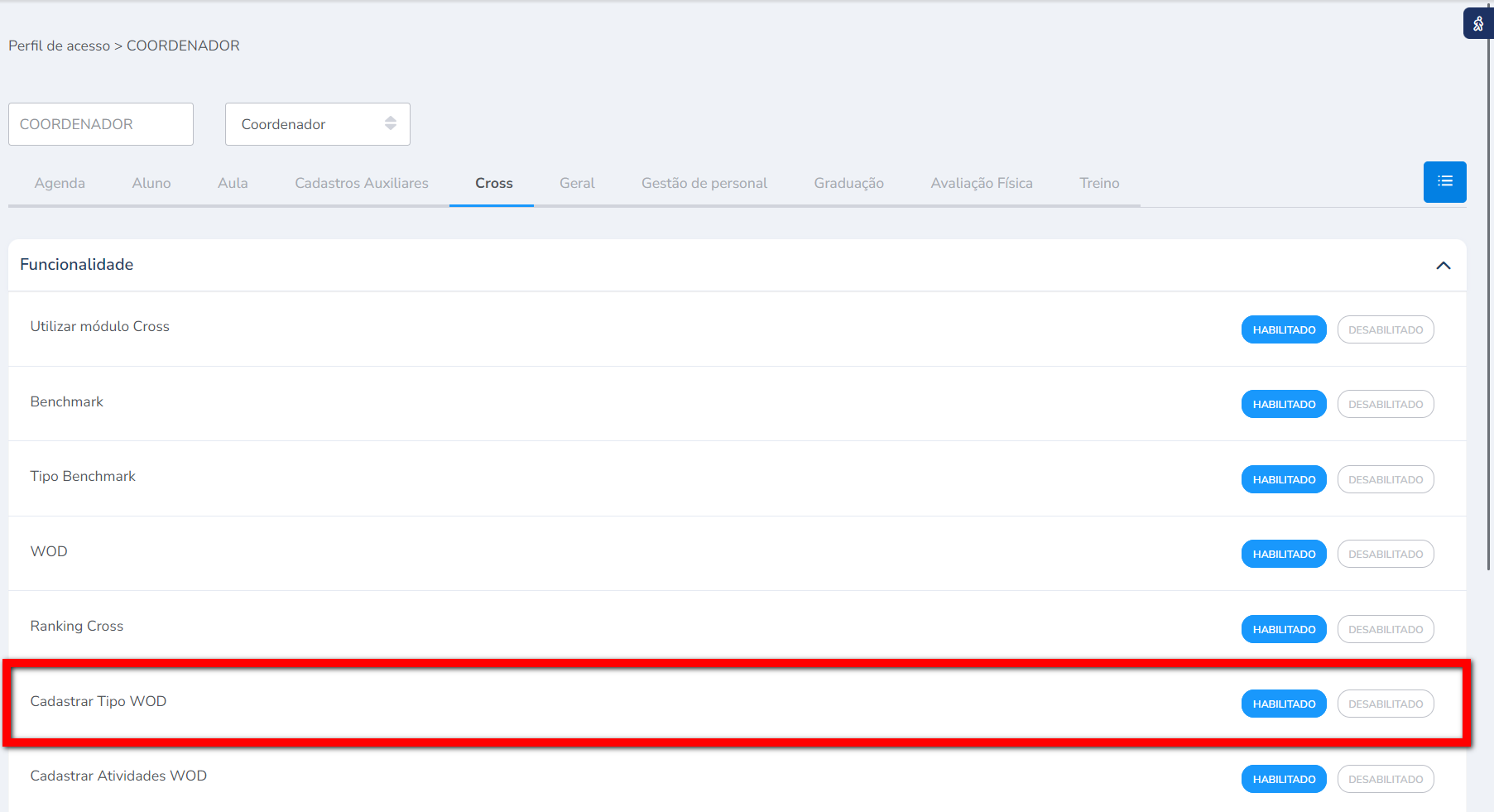
Task: Click Habilitado for Ranking Cross
Action: click(x=1283, y=629)
